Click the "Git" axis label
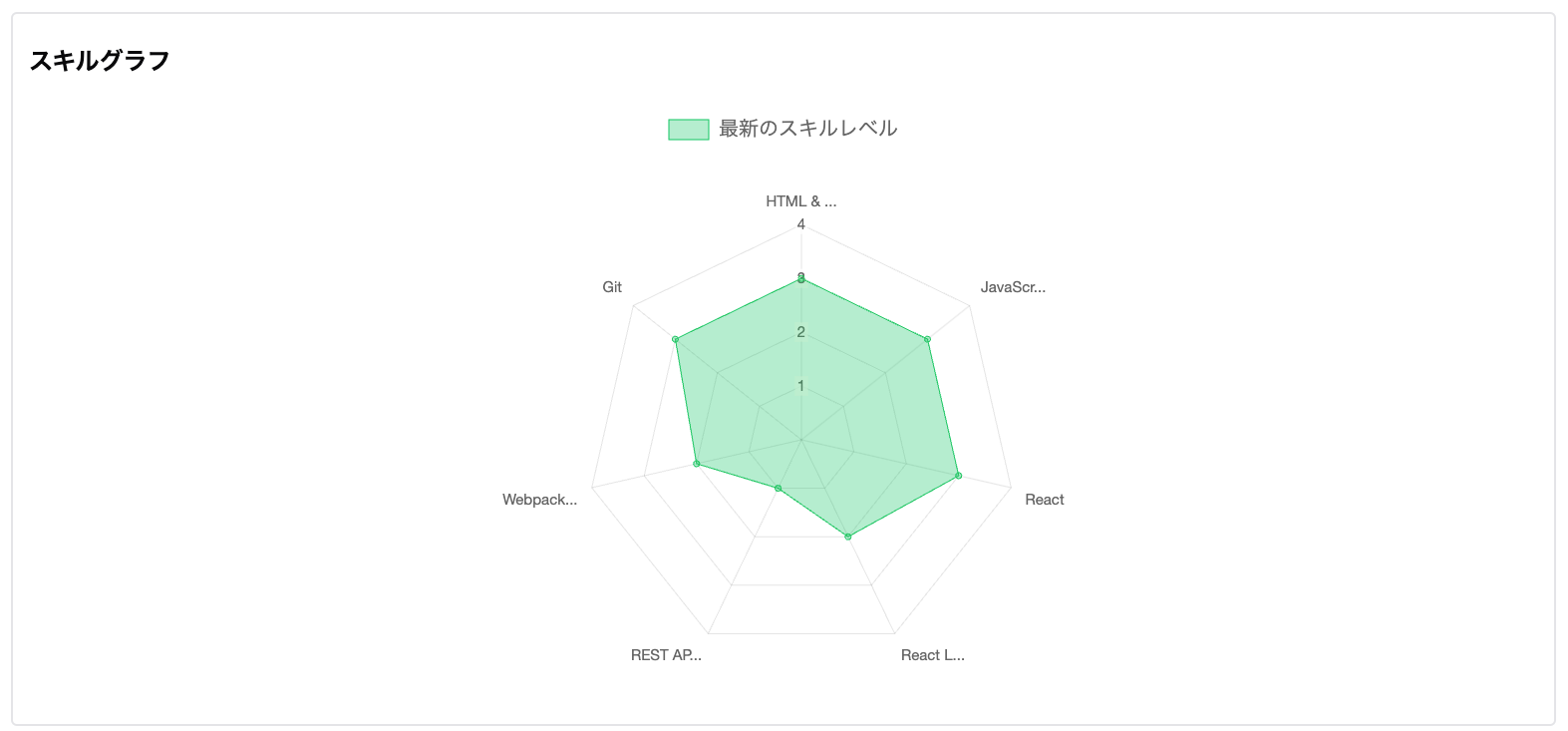The height and width of the screenshot is (731, 1568). tap(612, 287)
